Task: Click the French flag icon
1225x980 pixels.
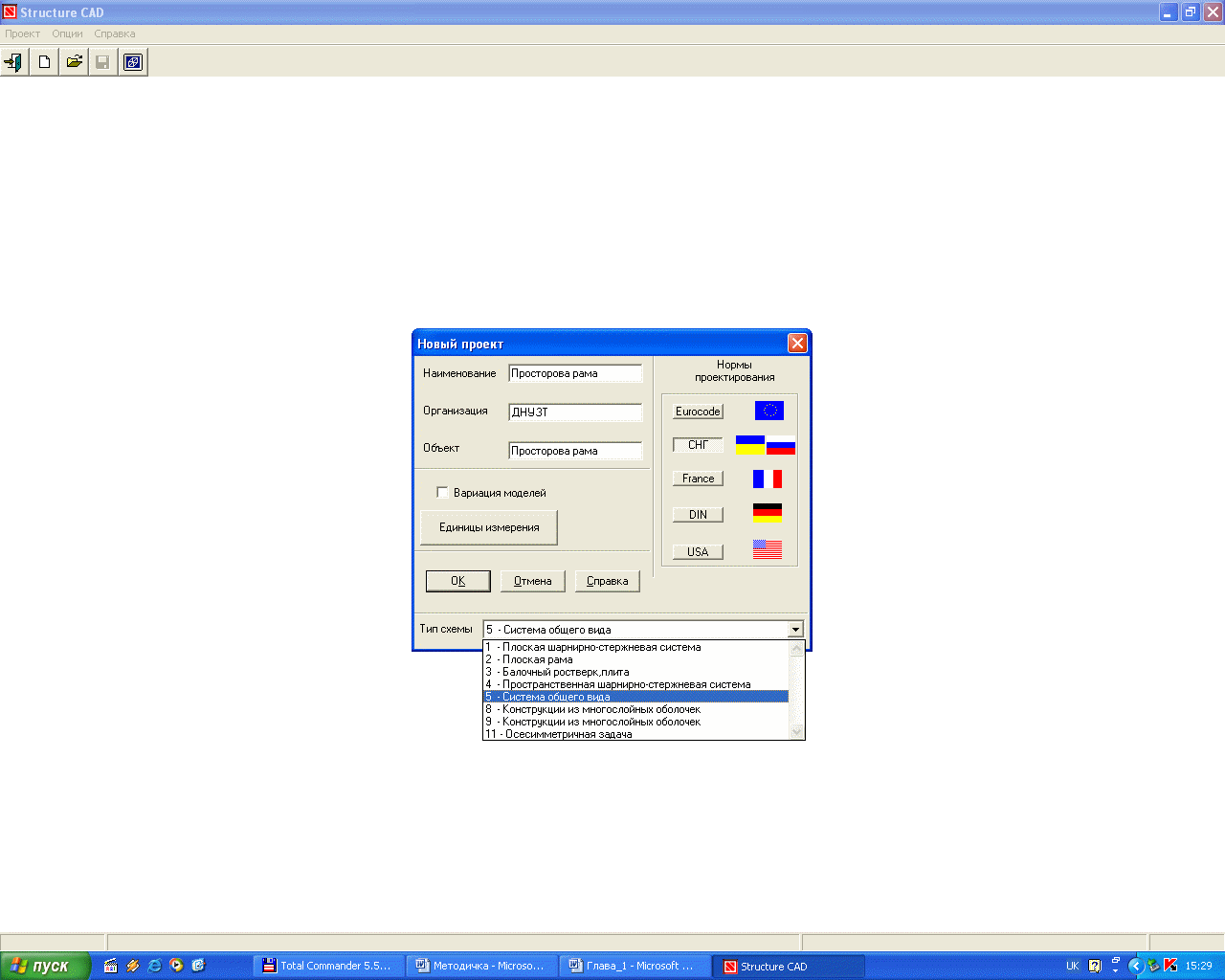Action: click(768, 479)
